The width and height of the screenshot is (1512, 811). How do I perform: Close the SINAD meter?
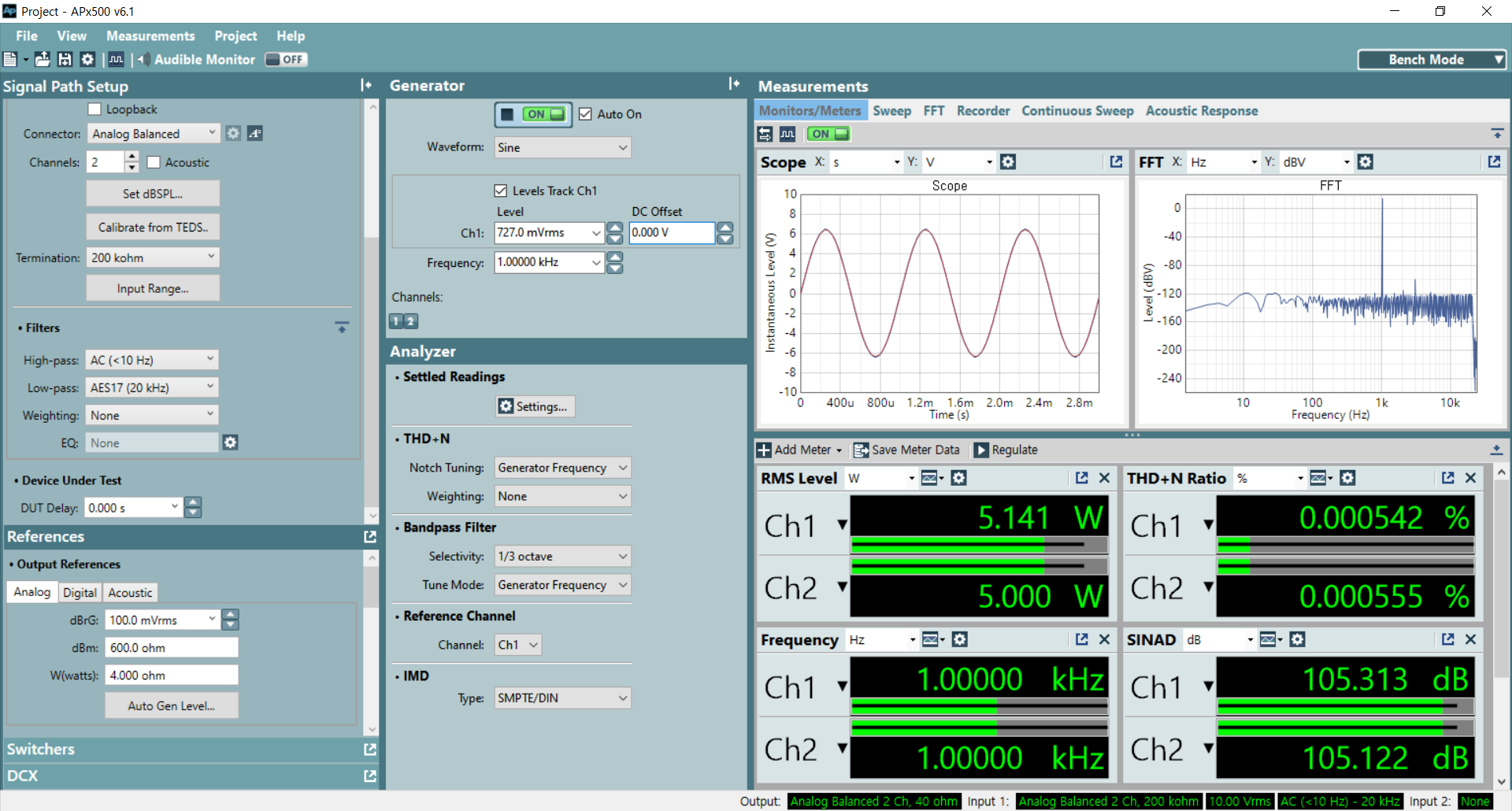1470,639
